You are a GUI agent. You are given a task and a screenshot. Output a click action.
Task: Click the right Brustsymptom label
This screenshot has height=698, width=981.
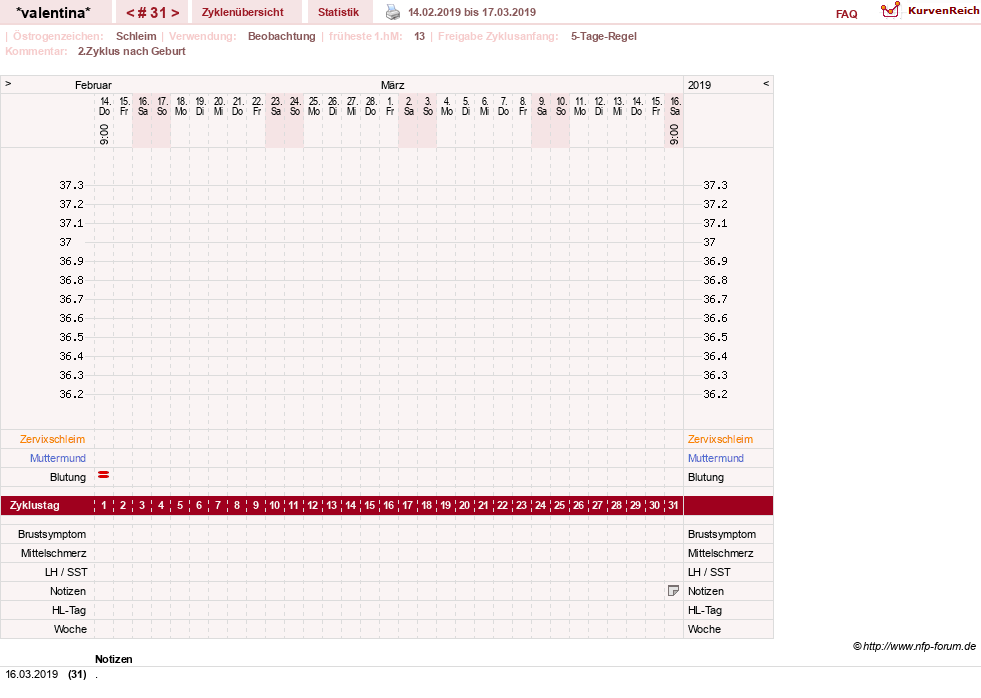[722, 534]
